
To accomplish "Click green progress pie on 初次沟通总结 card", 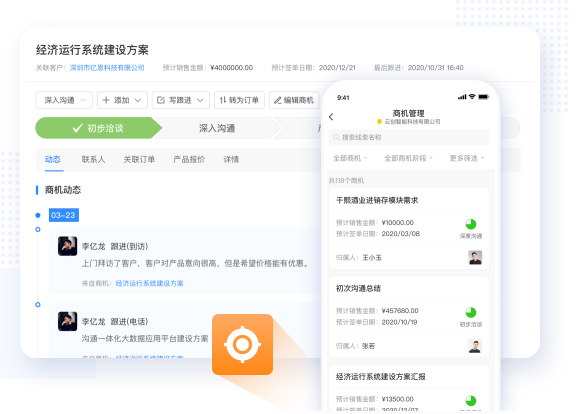I will pyautogui.click(x=471, y=312).
